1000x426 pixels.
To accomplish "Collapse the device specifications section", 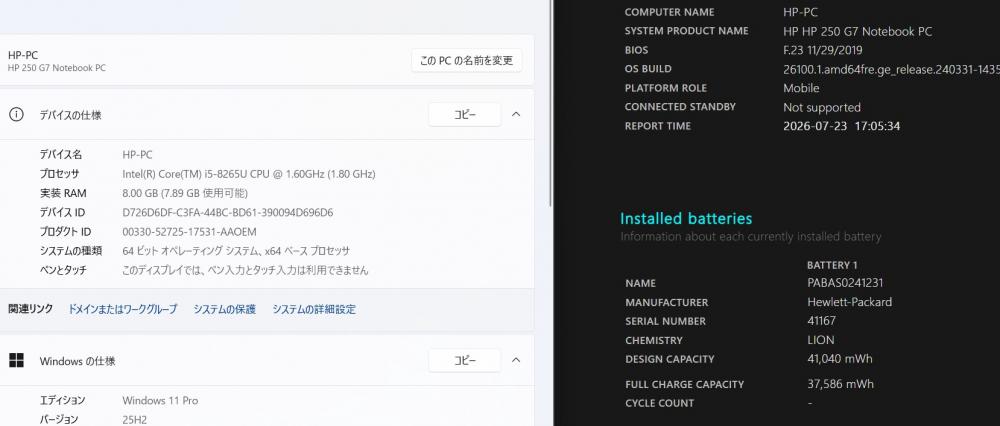I will pos(517,115).
